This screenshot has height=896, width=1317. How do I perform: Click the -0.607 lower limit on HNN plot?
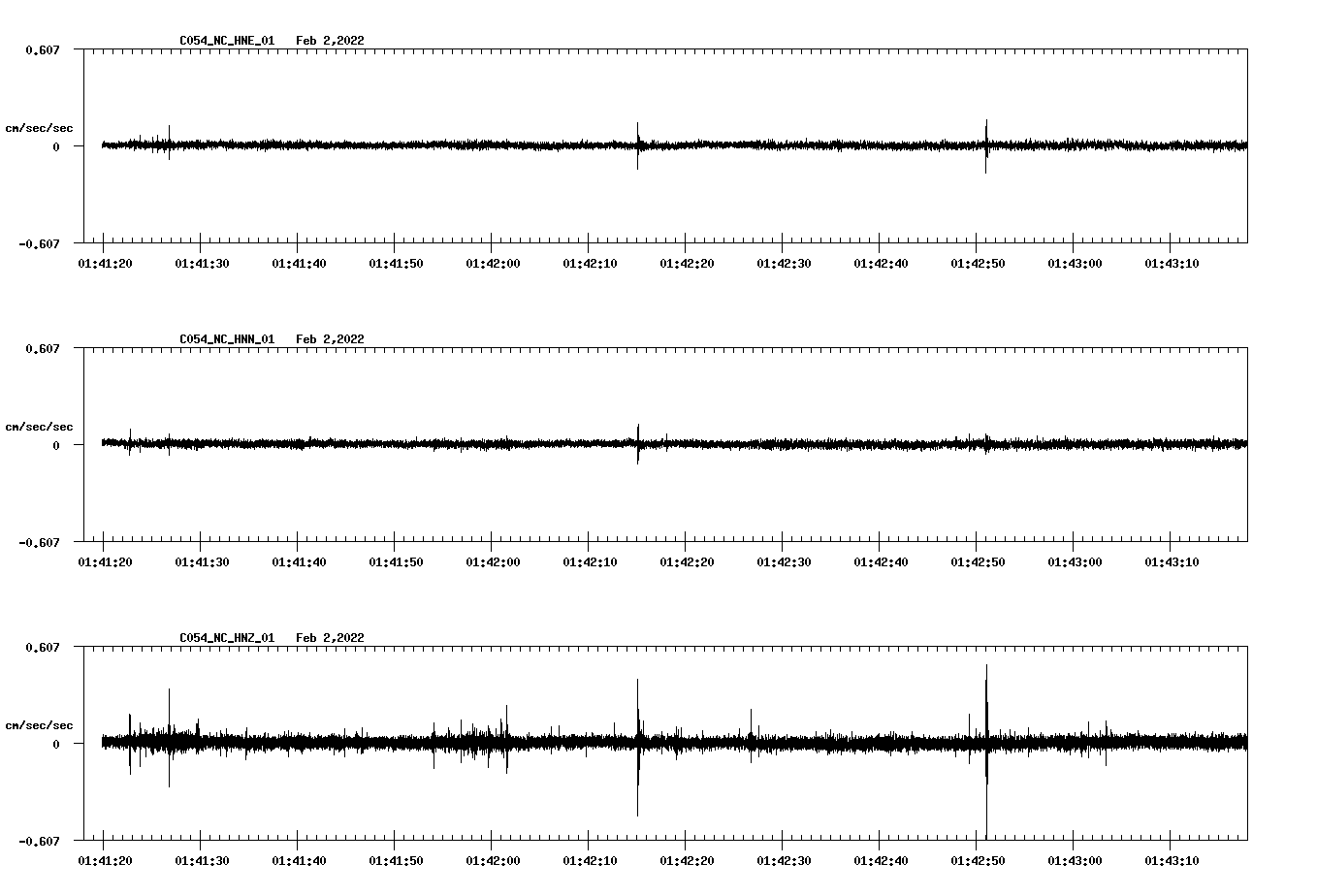point(39,542)
